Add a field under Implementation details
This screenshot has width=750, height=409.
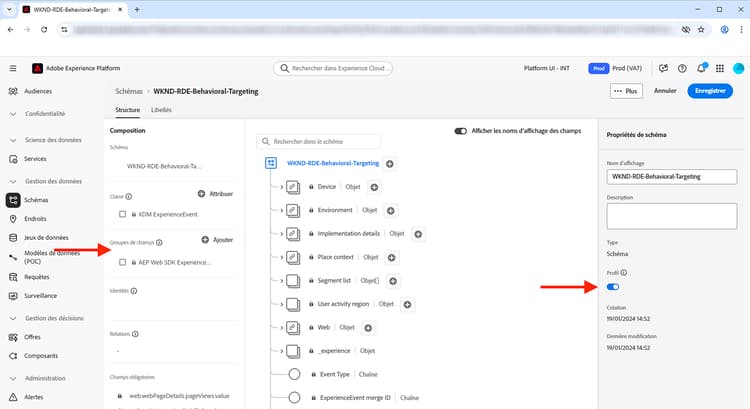click(418, 234)
